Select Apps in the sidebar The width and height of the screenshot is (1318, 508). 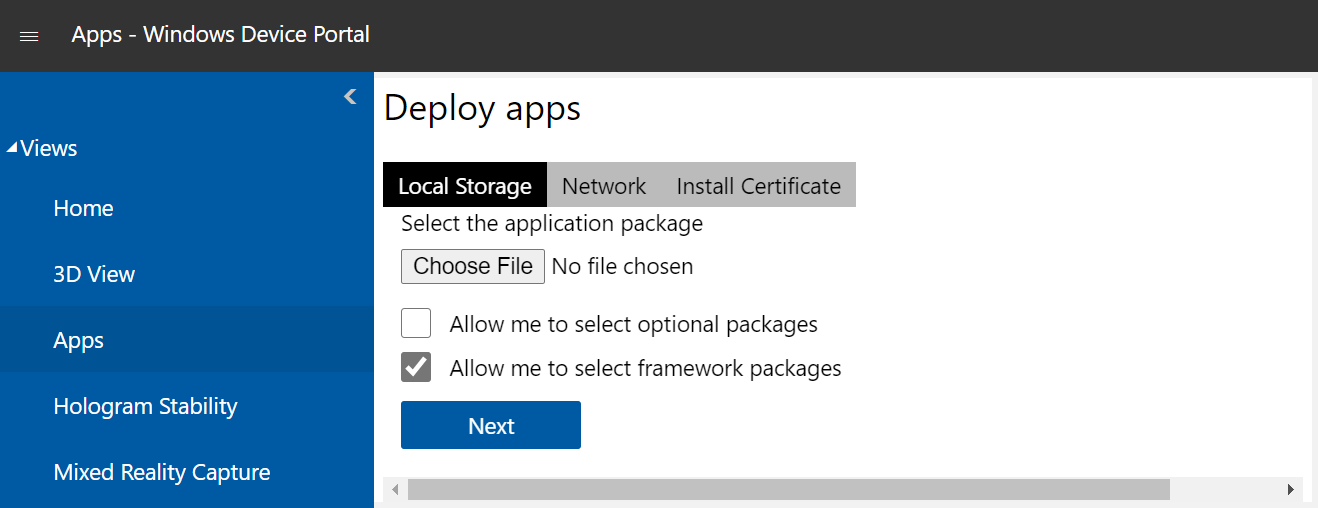79,340
